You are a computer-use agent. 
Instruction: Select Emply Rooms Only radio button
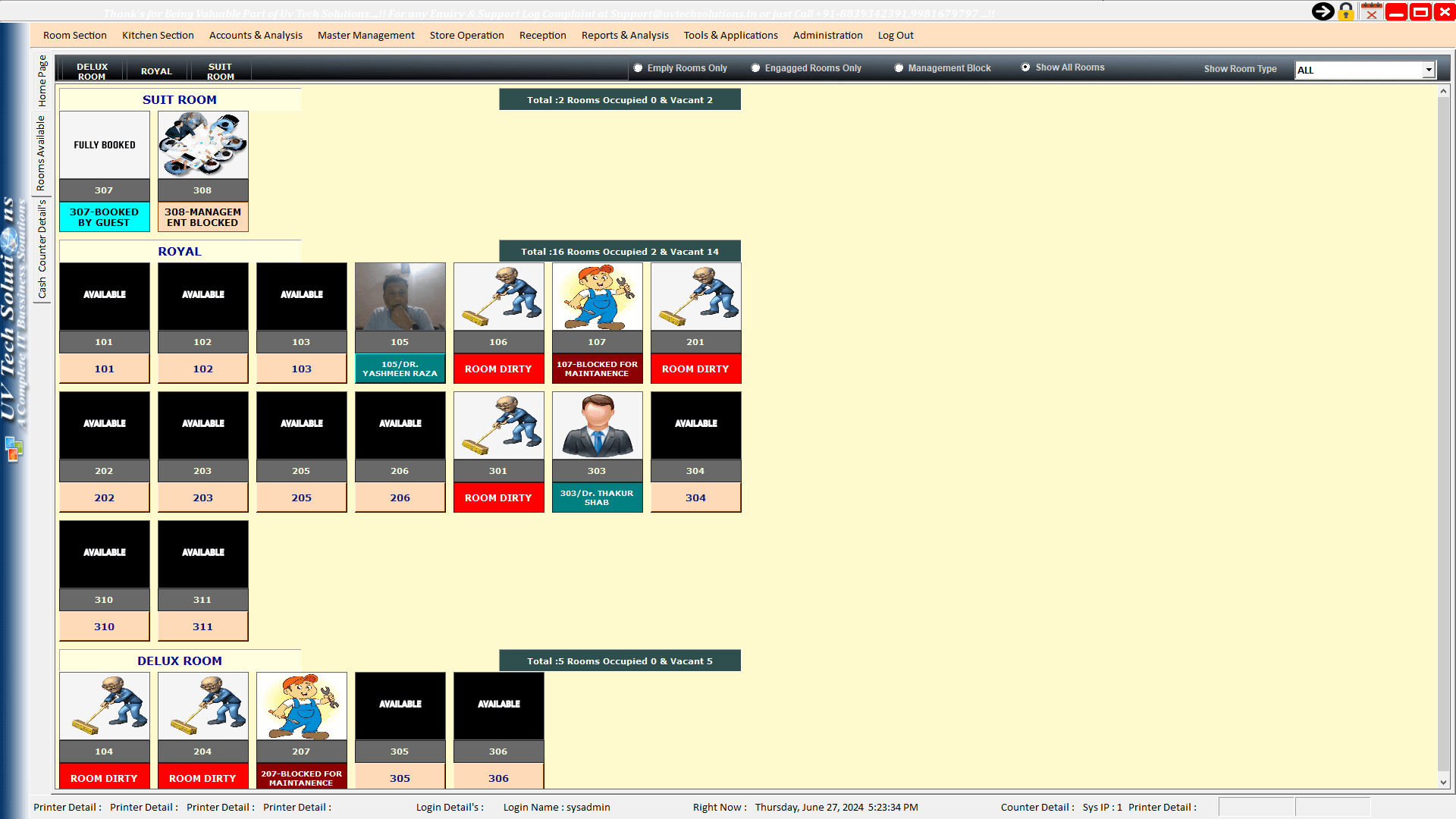(638, 67)
